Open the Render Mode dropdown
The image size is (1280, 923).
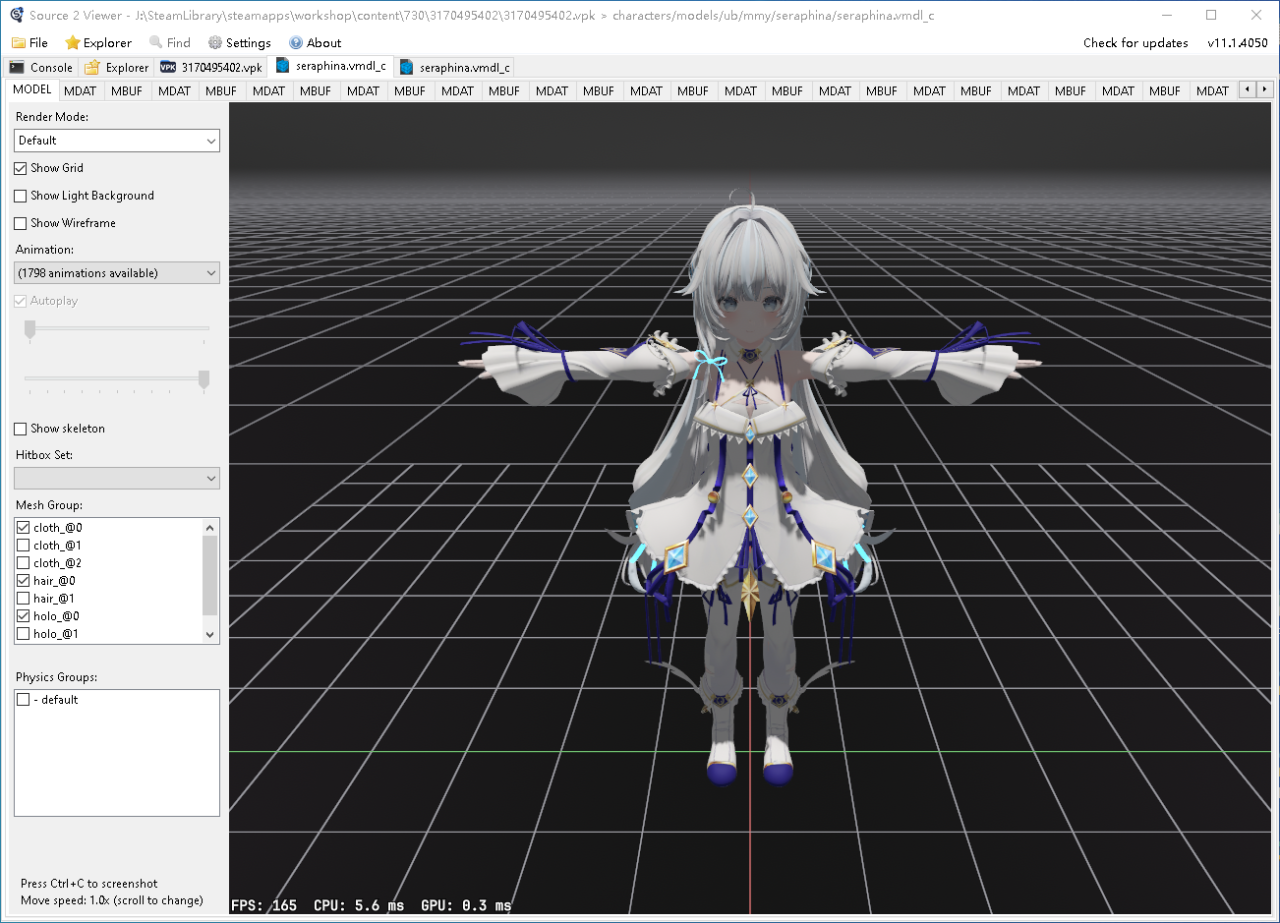click(x=117, y=141)
